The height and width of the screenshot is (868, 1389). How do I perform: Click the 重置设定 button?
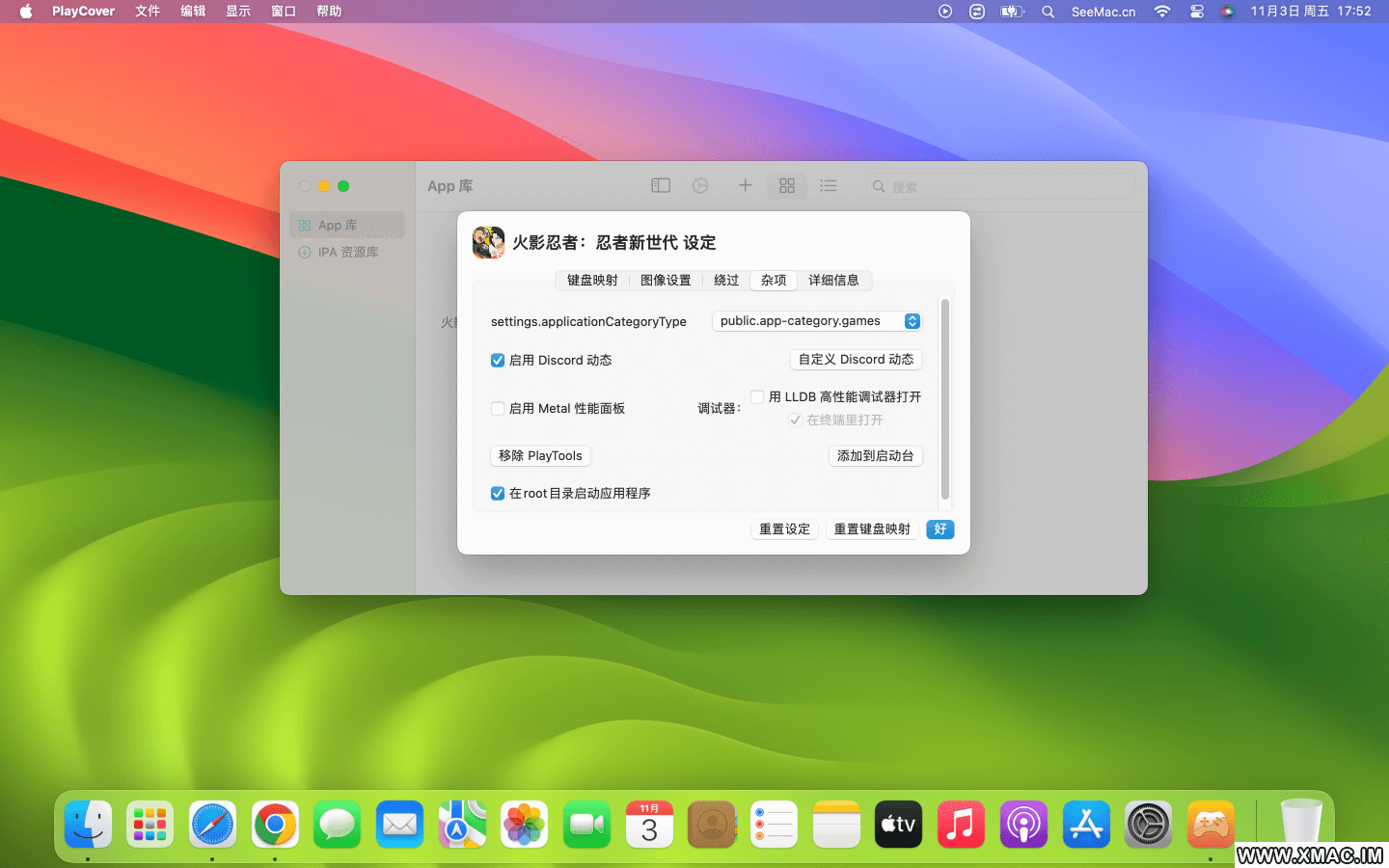[x=784, y=529]
